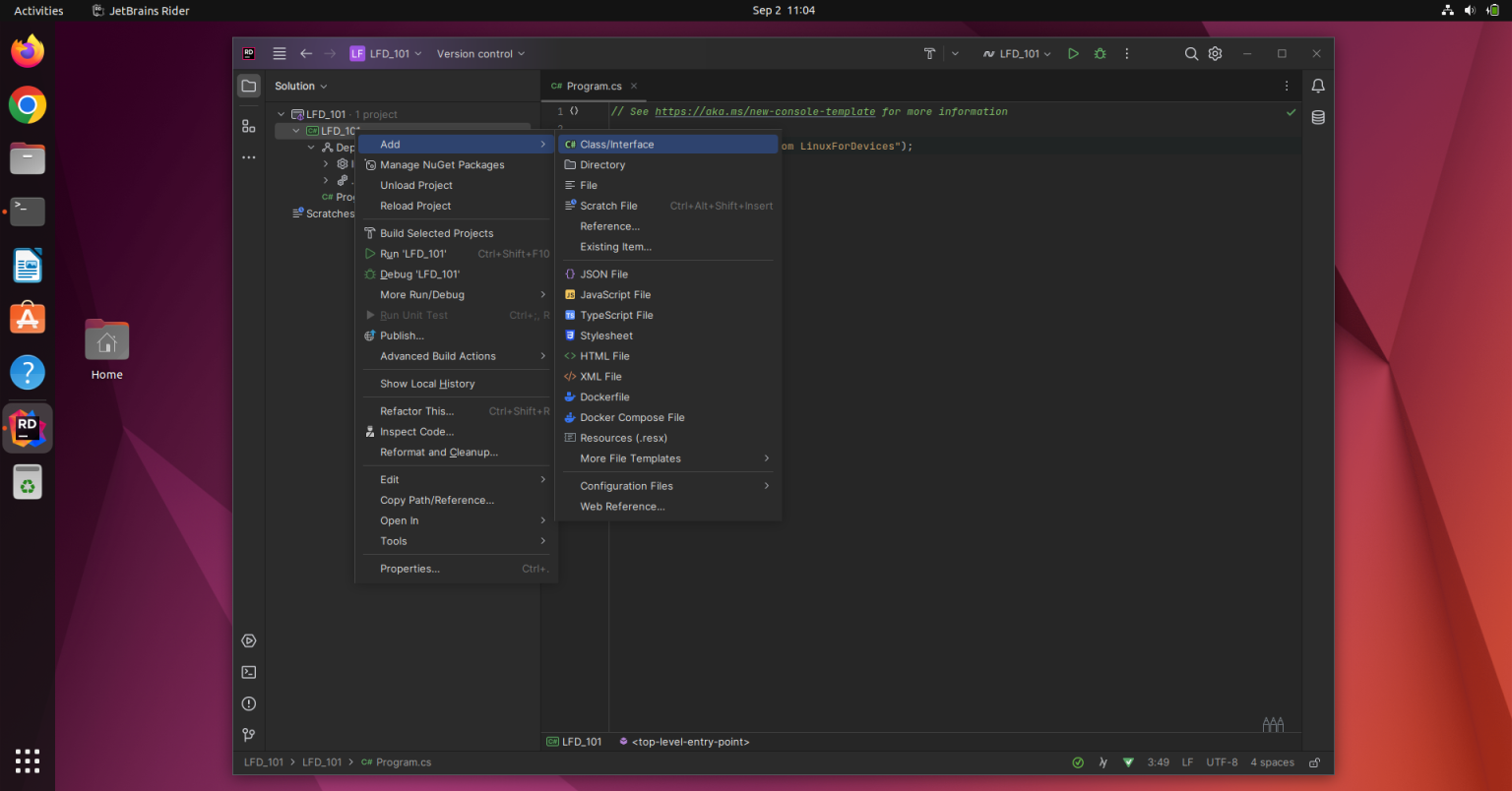1512x791 pixels.
Task: Toggle the file writable padlock in the status bar
Action: click(x=1314, y=761)
